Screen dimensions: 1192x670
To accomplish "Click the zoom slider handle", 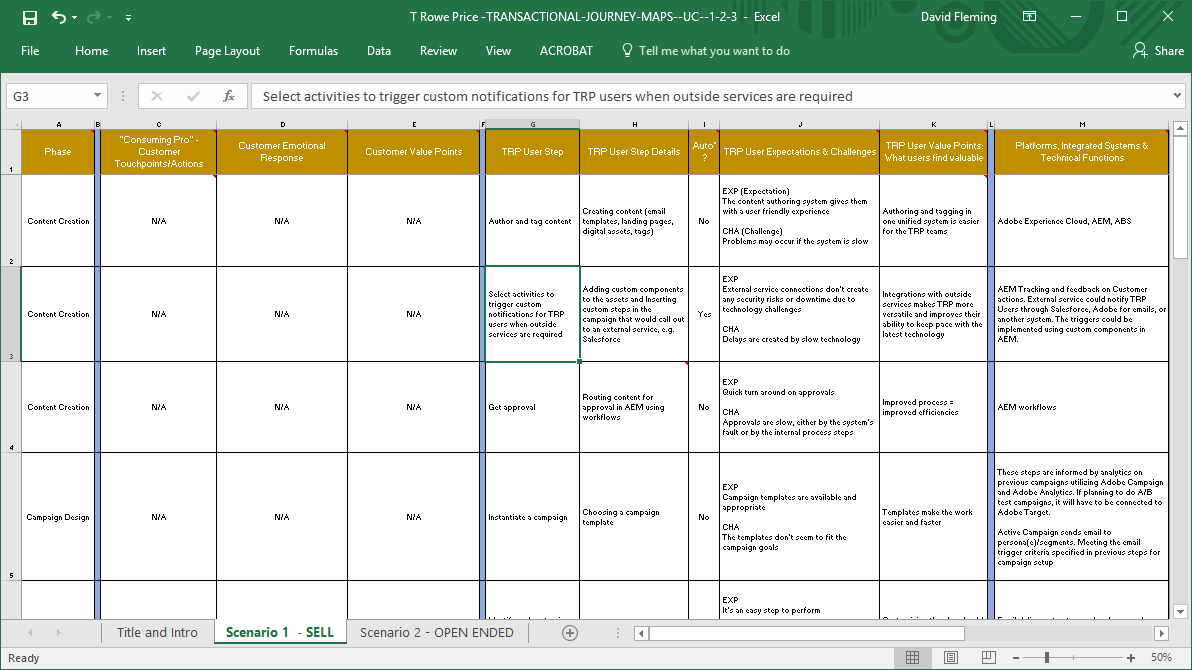I will click(1047, 658).
